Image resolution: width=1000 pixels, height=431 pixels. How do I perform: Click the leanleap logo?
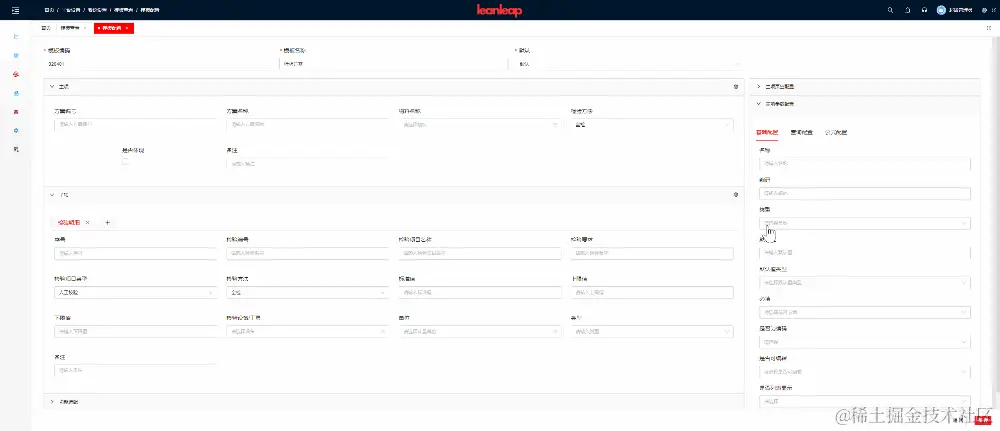[x=499, y=10]
